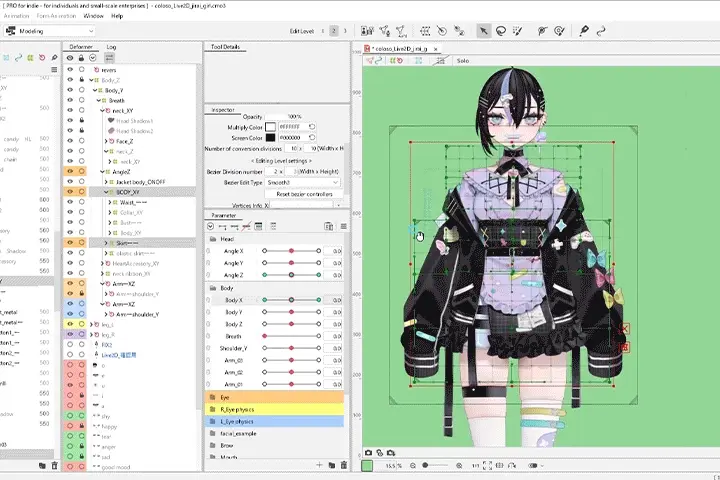This screenshot has height=480, width=720.
Task: Toggle visibility of the AngleZ deformer
Action: tap(70, 171)
